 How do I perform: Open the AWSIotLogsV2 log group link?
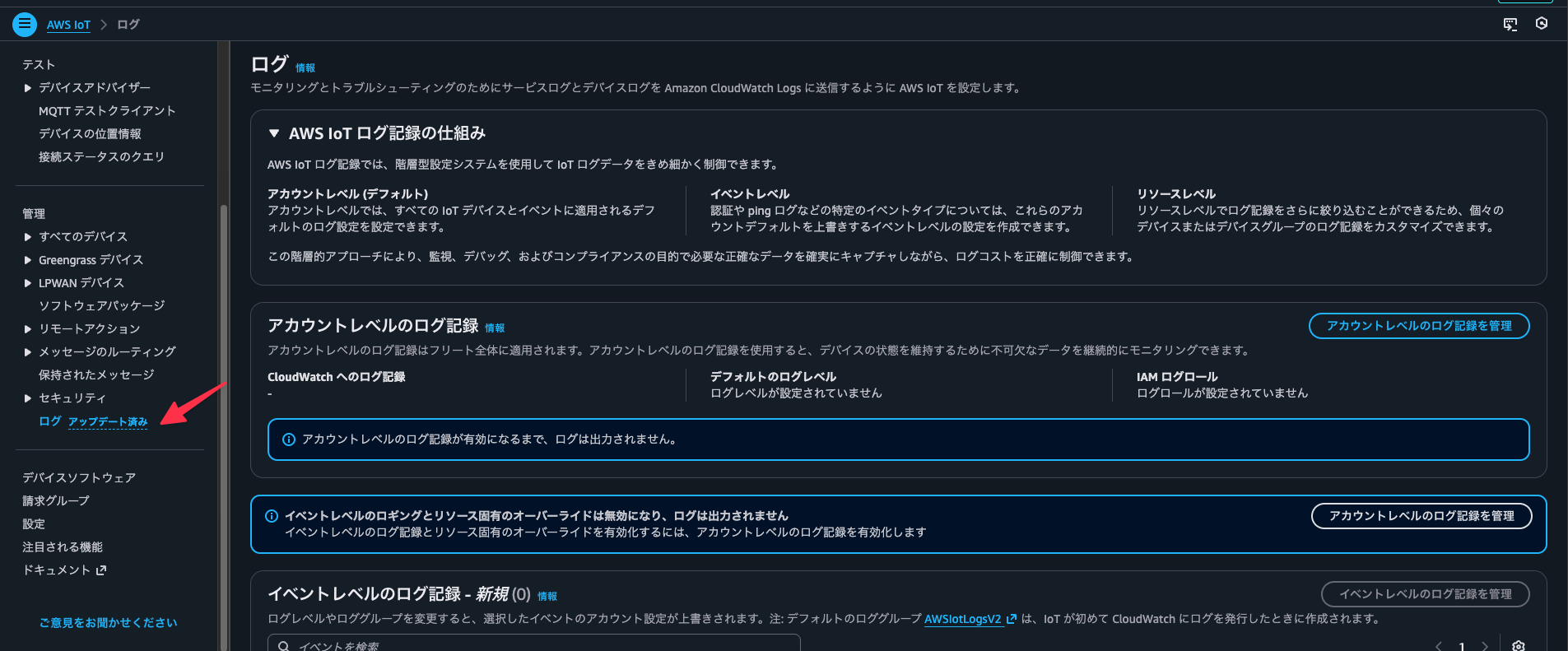pos(965,619)
